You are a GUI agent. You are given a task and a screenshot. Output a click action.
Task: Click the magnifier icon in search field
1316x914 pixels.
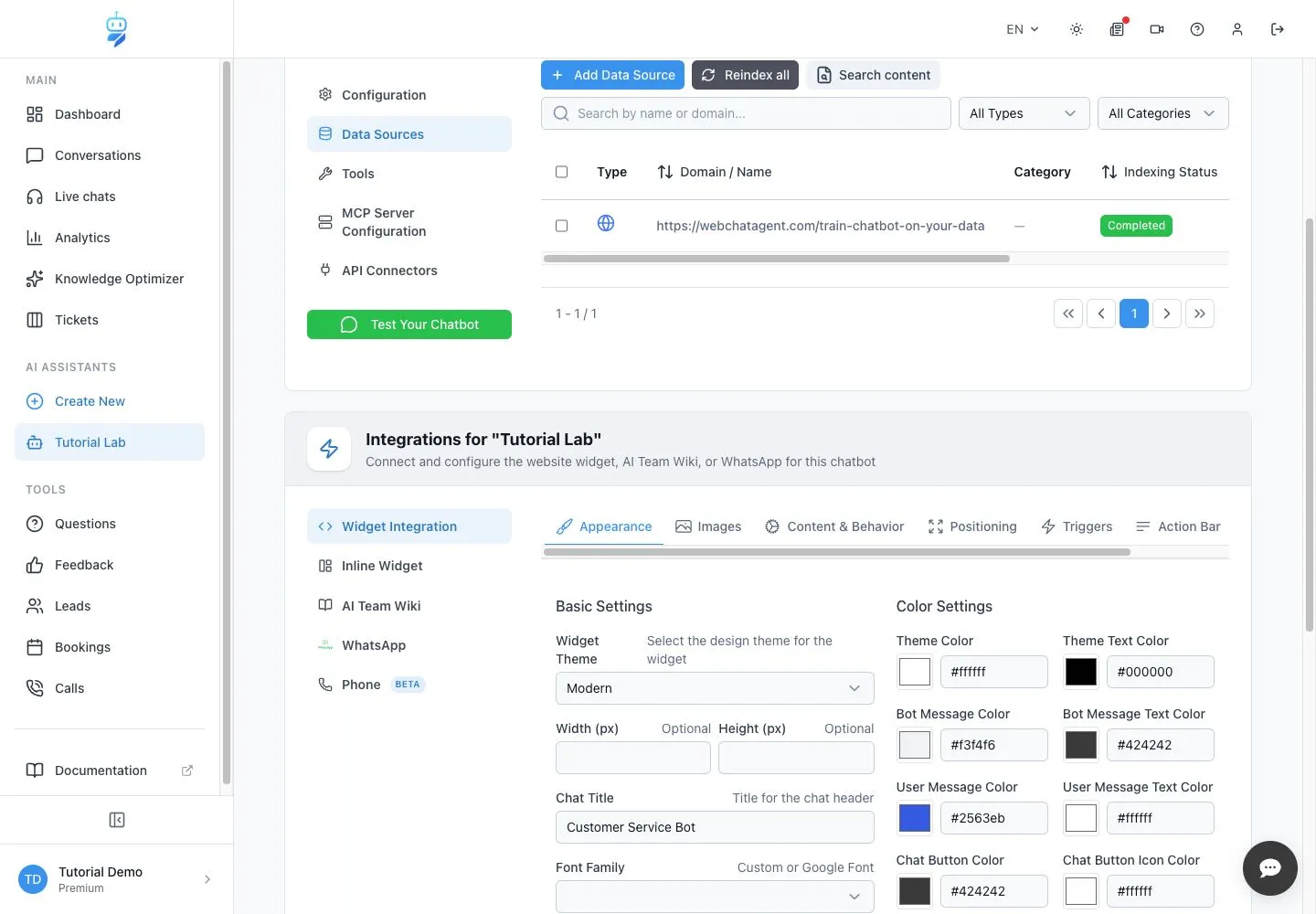click(x=561, y=113)
